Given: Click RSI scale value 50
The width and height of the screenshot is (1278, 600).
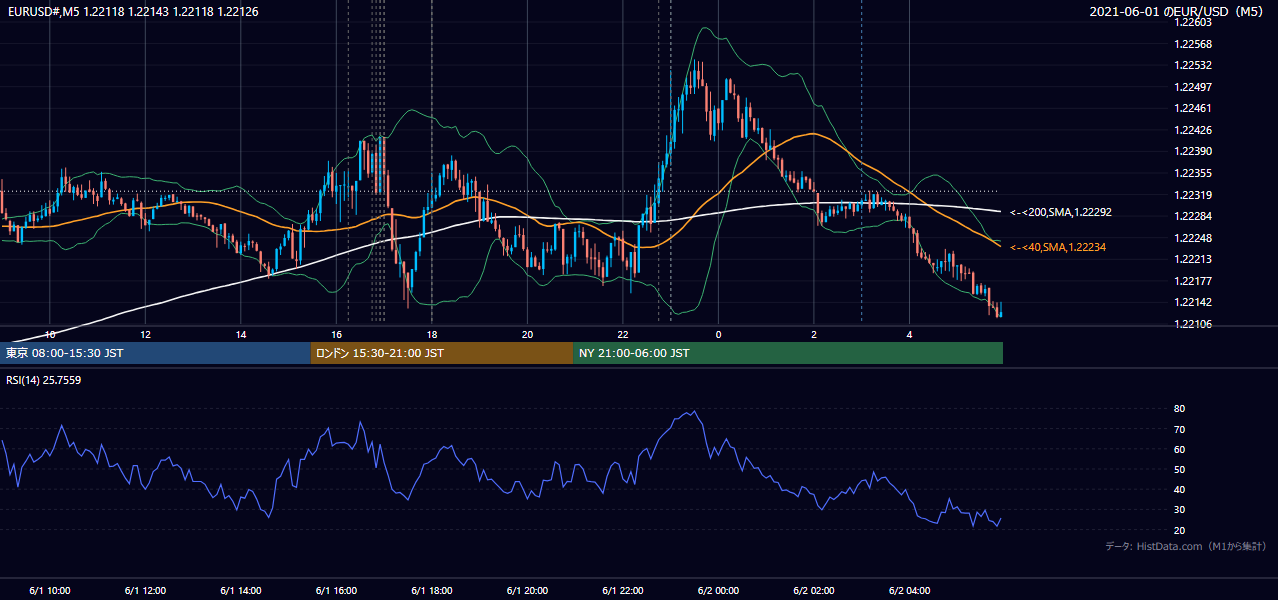Looking at the screenshot, I should pos(1180,469).
